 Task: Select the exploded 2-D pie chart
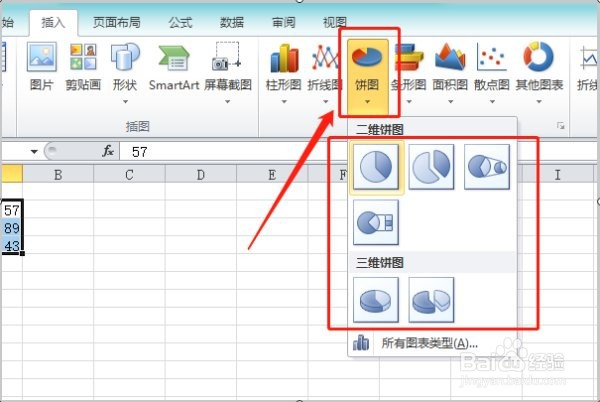click(431, 167)
